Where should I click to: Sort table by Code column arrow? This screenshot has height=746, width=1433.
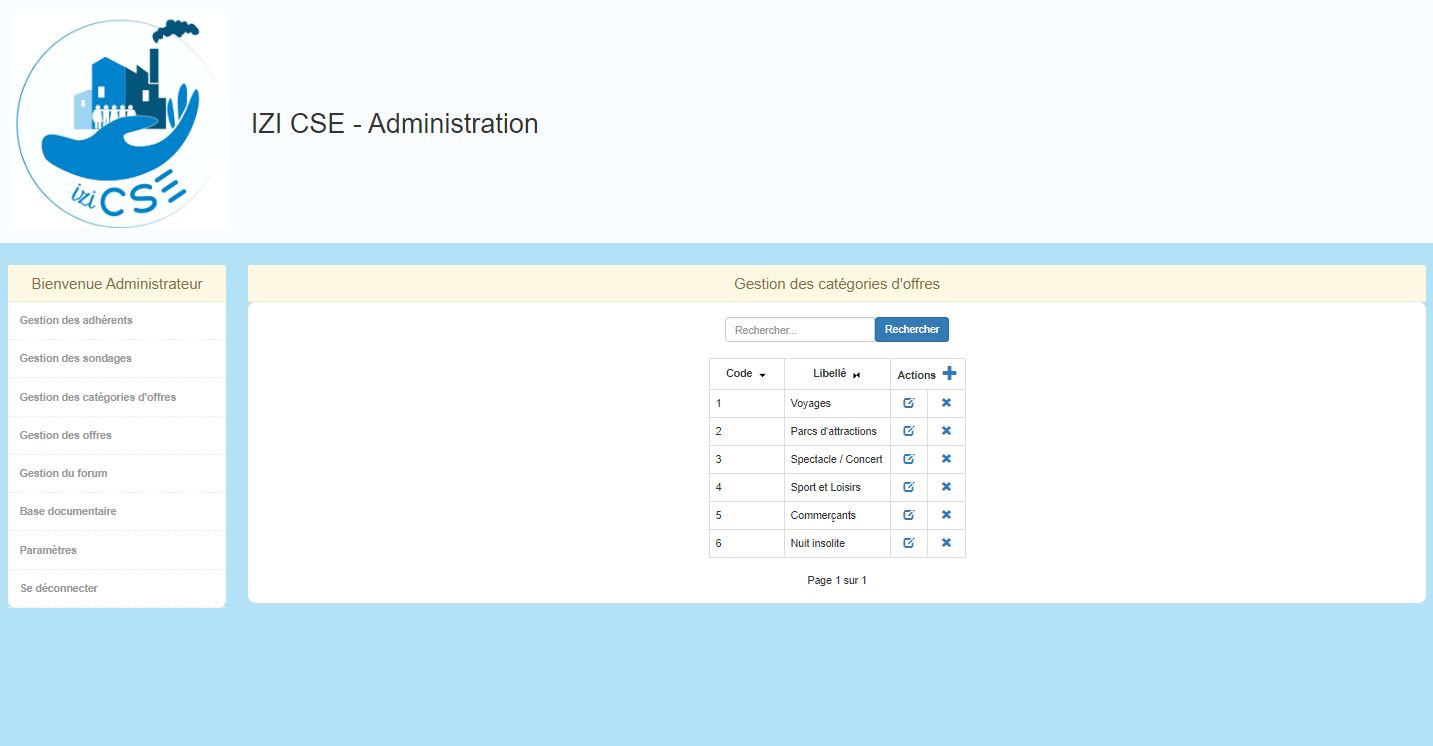[762, 375]
